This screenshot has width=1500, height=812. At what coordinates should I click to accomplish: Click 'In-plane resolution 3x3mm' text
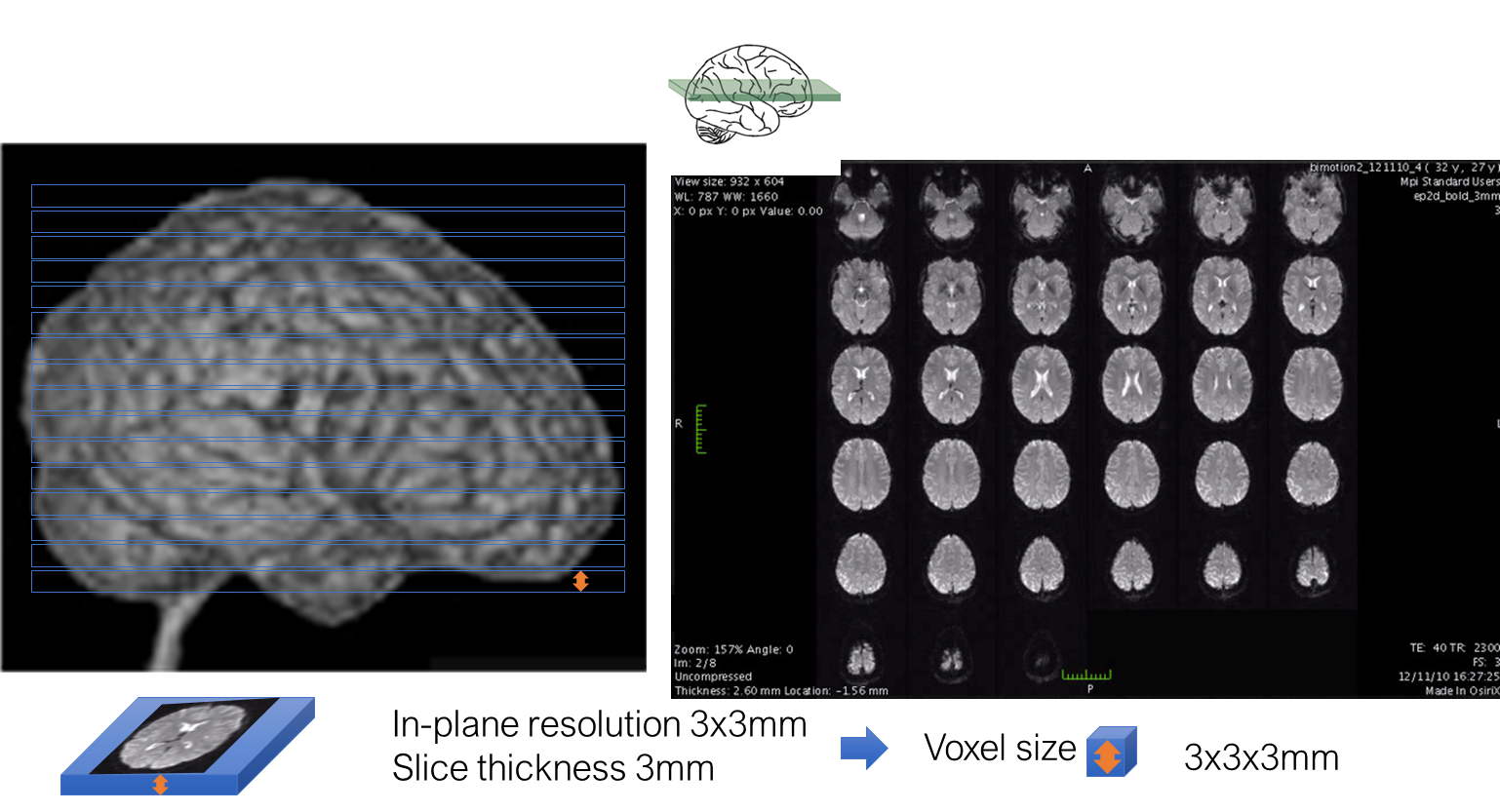[x=600, y=724]
